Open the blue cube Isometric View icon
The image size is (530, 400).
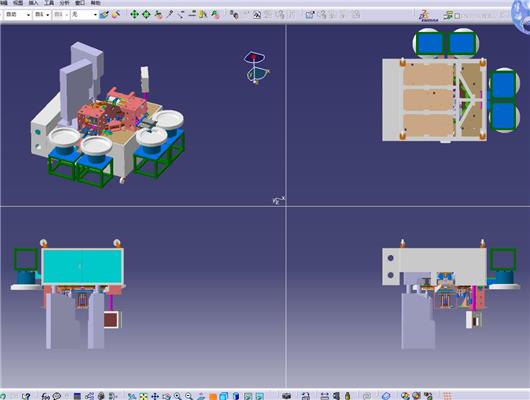[224, 396]
